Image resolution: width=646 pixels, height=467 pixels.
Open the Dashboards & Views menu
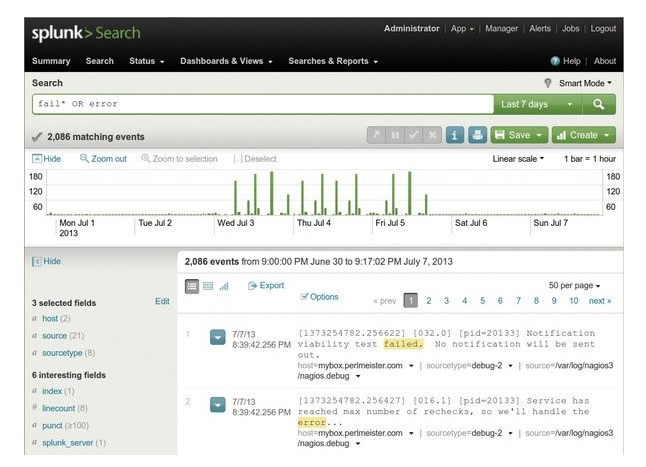click(x=226, y=61)
